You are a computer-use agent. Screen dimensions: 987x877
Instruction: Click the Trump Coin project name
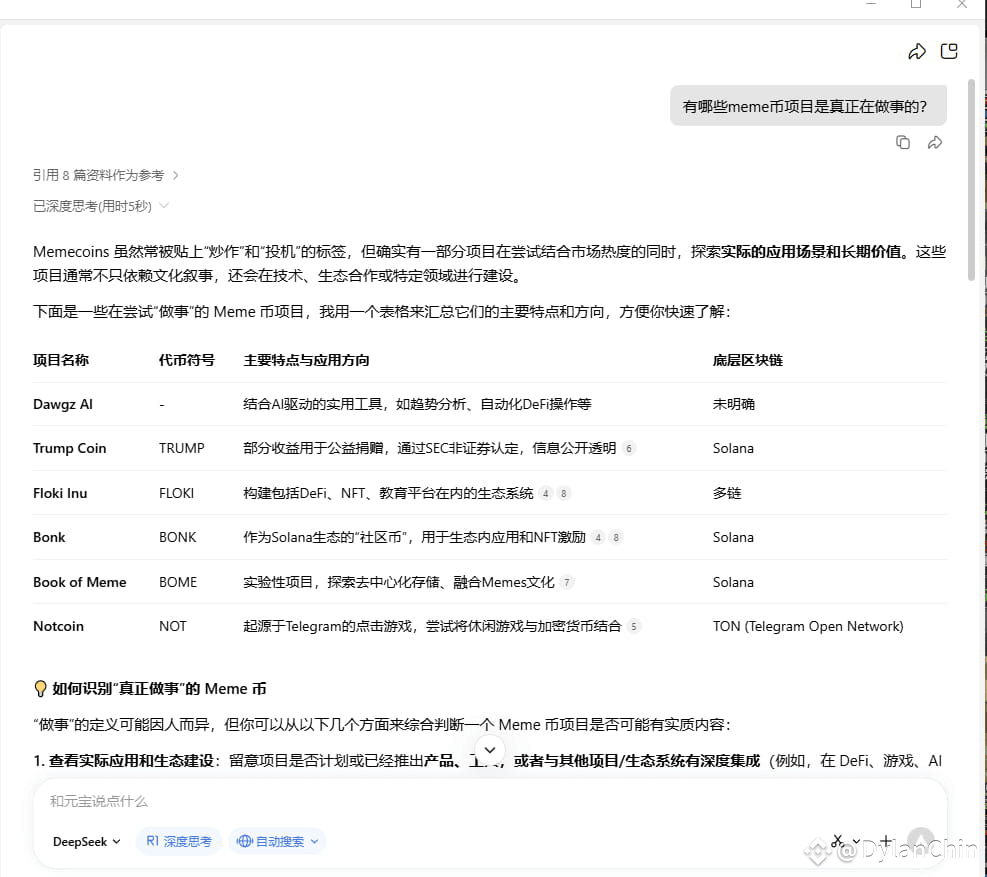[x=69, y=448]
